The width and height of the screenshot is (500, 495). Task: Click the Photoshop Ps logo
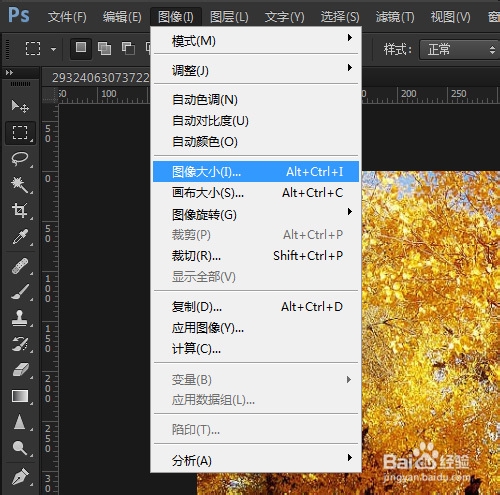click(19, 15)
